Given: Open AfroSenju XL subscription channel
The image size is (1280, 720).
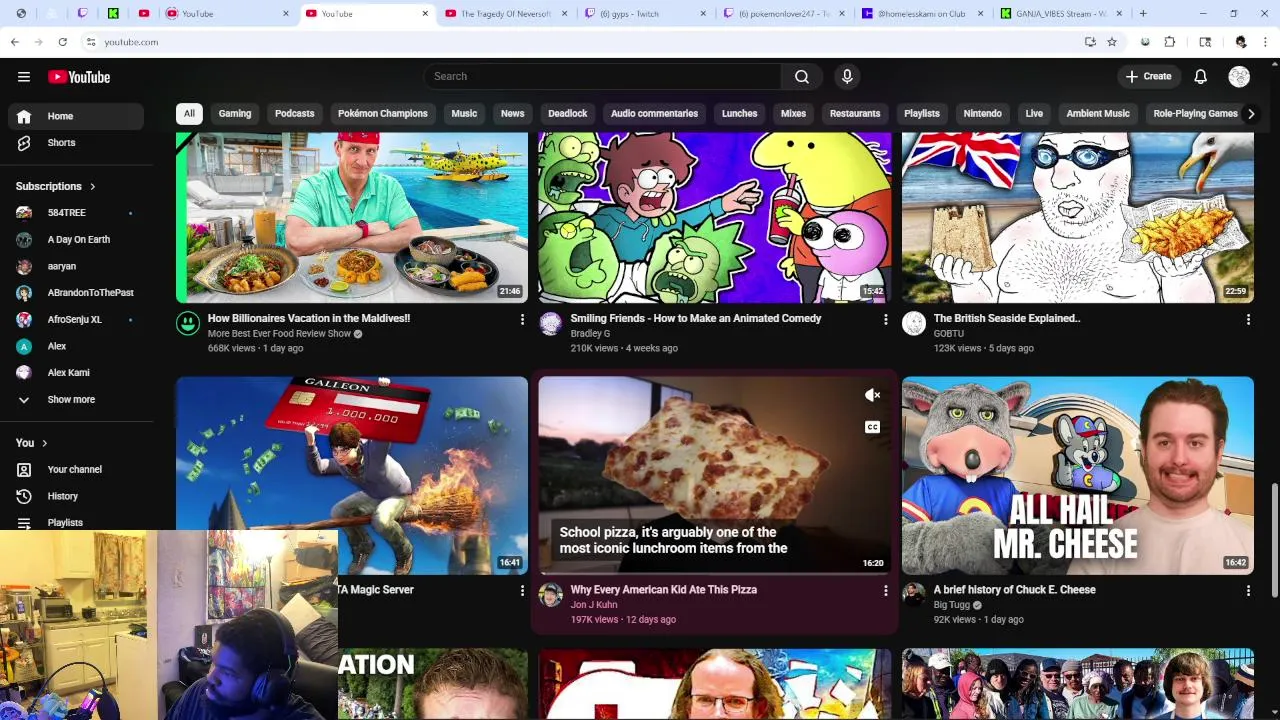Looking at the screenshot, I should (76, 320).
